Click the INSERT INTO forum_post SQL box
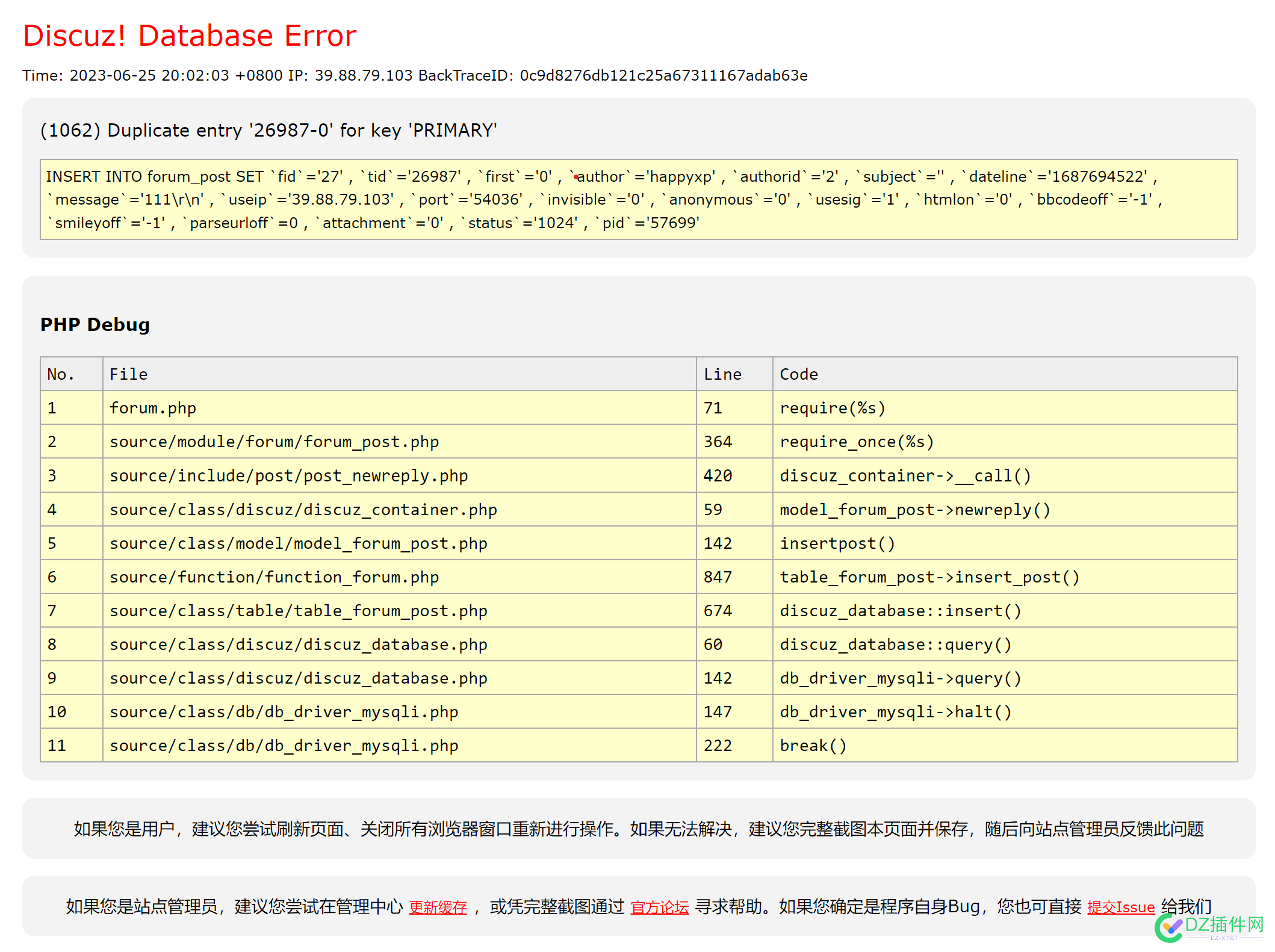1275x952 pixels. point(639,199)
